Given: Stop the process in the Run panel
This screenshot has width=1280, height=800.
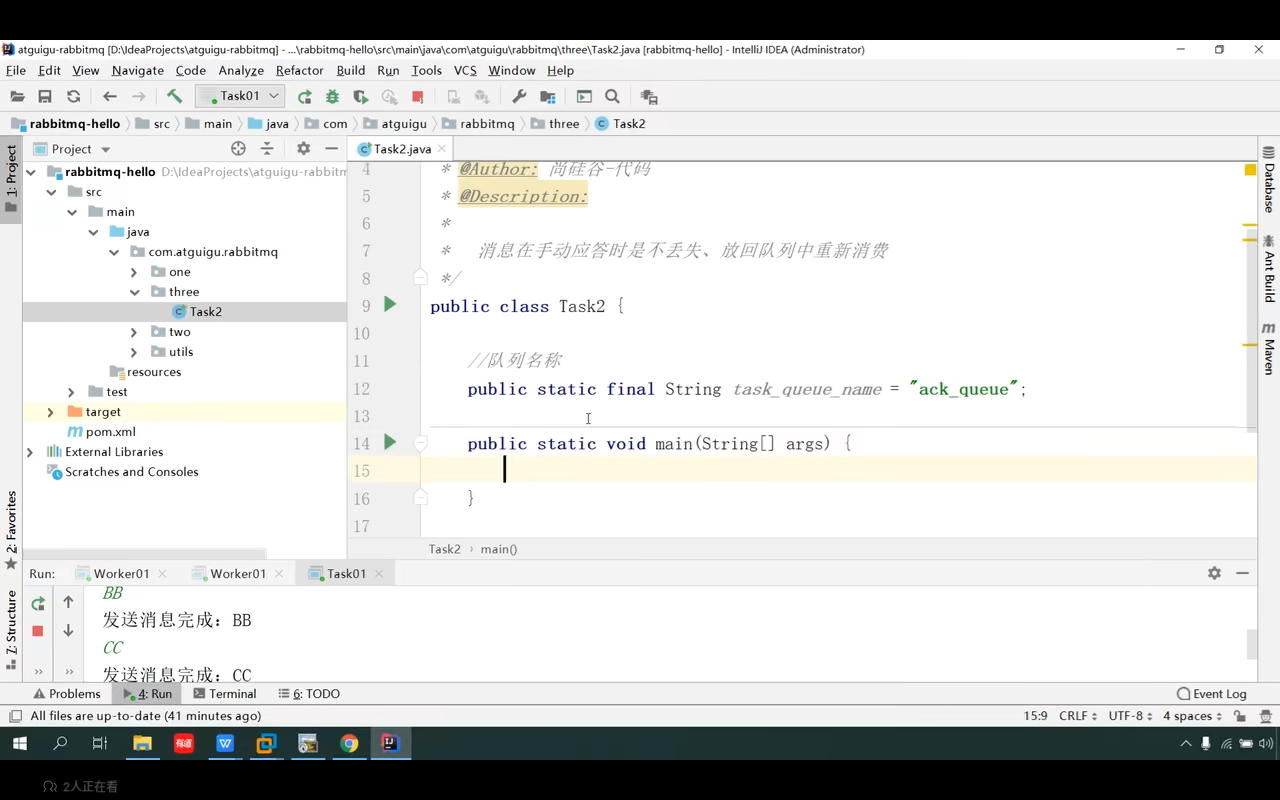Looking at the screenshot, I should (x=38, y=631).
